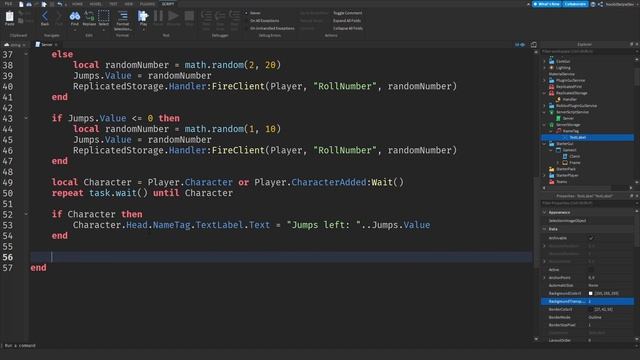Click Toggle Comment action
Screen dimensions: 640x360
(347, 13)
